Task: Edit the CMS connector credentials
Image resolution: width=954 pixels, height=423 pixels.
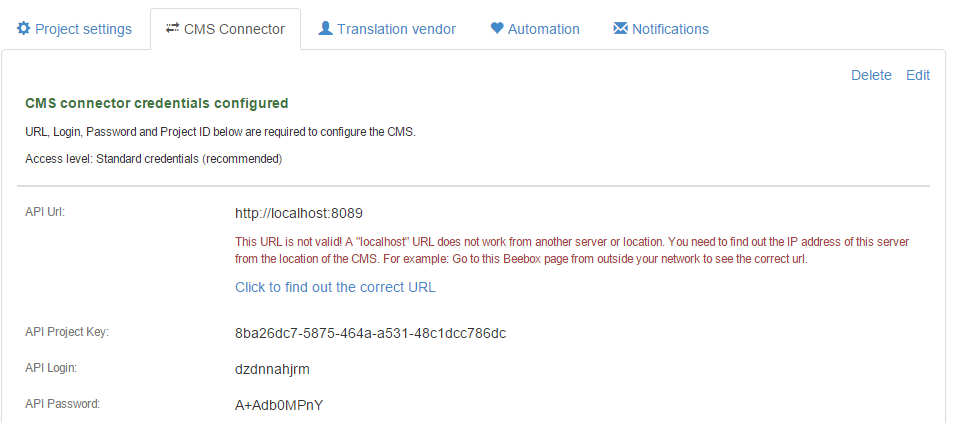Action: point(918,75)
